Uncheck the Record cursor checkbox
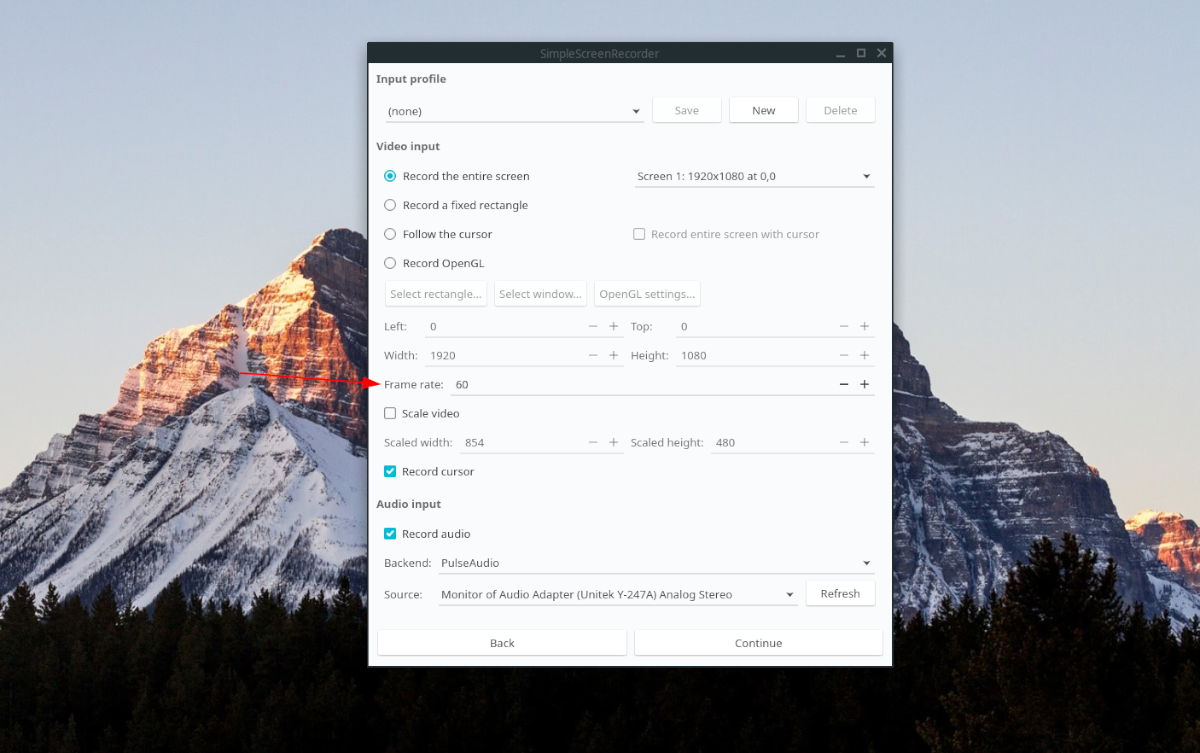Screen dimensions: 1200x753 point(390,471)
